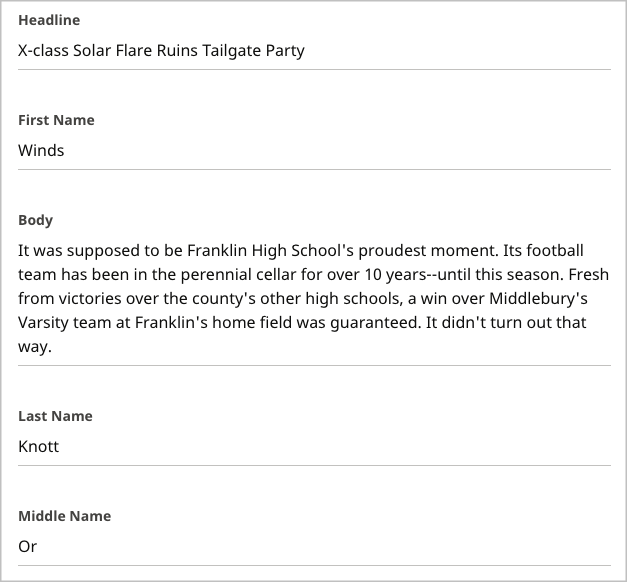Click the Body field label
Screen dimensions: 627x582
point(35,220)
